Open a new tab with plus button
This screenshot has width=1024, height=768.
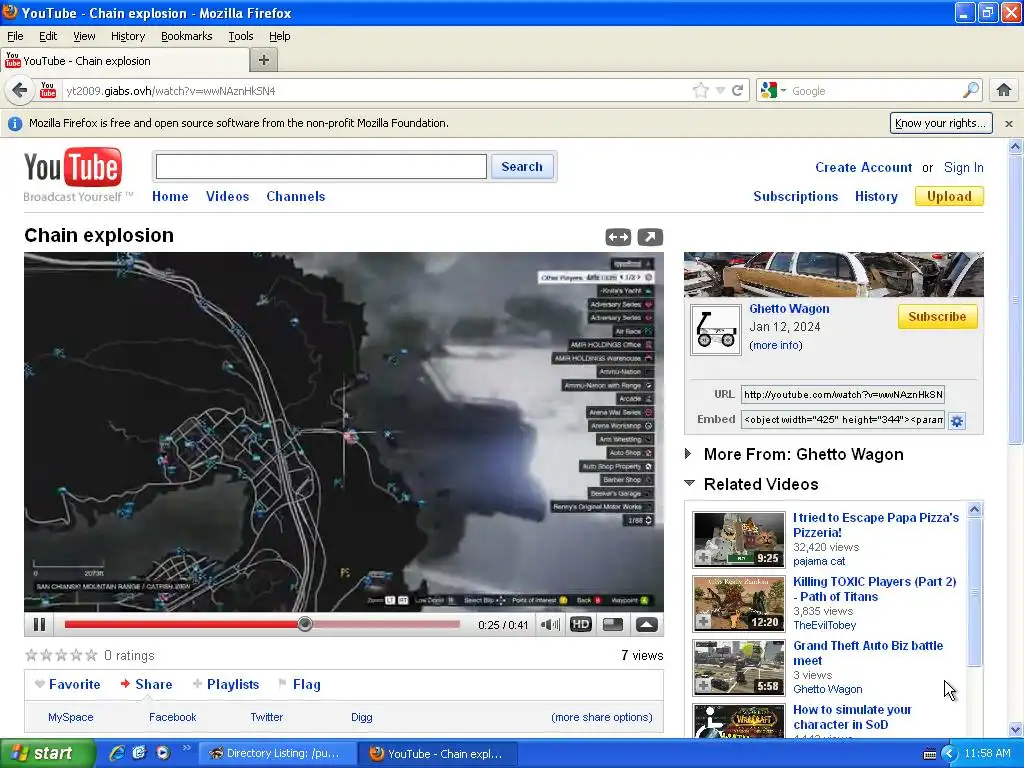click(x=264, y=60)
